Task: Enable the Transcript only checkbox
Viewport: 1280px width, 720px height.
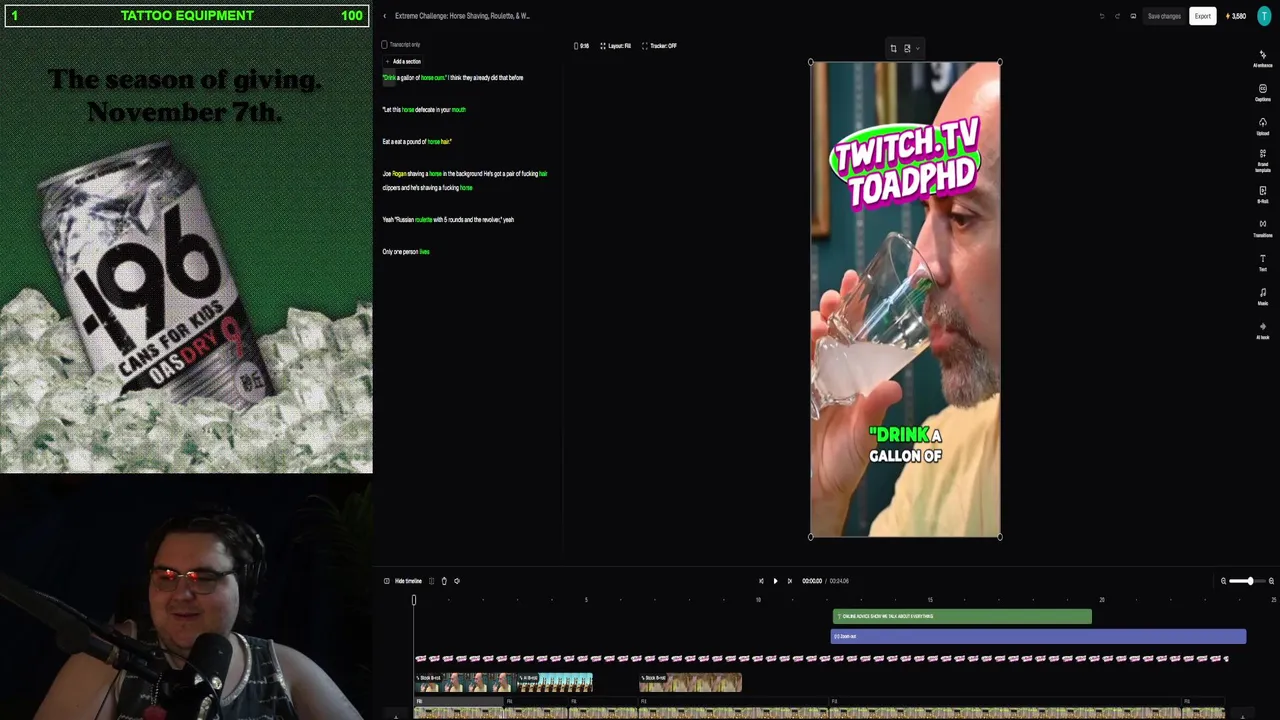Action: (384, 45)
